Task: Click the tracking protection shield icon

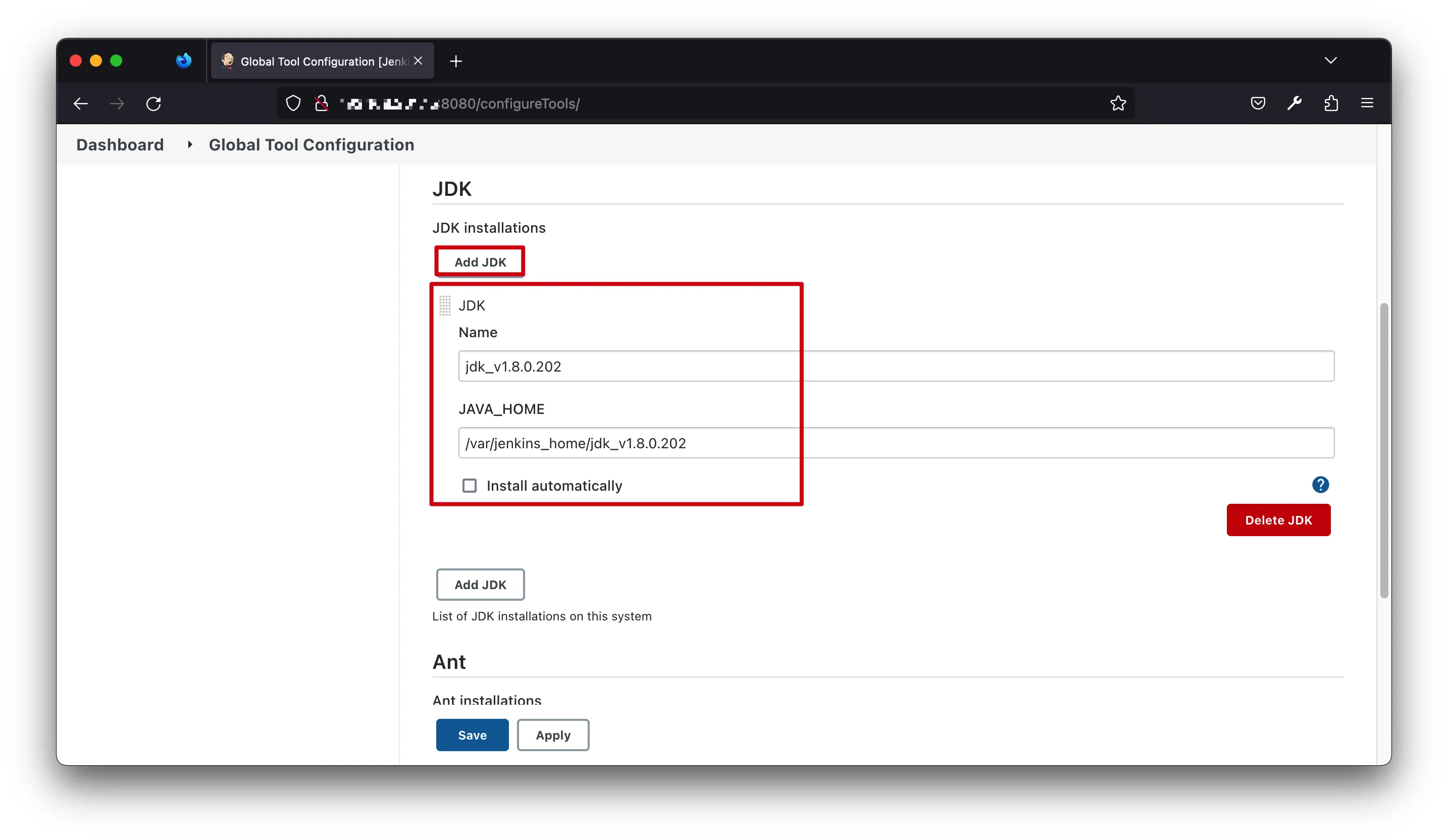Action: pyautogui.click(x=293, y=103)
